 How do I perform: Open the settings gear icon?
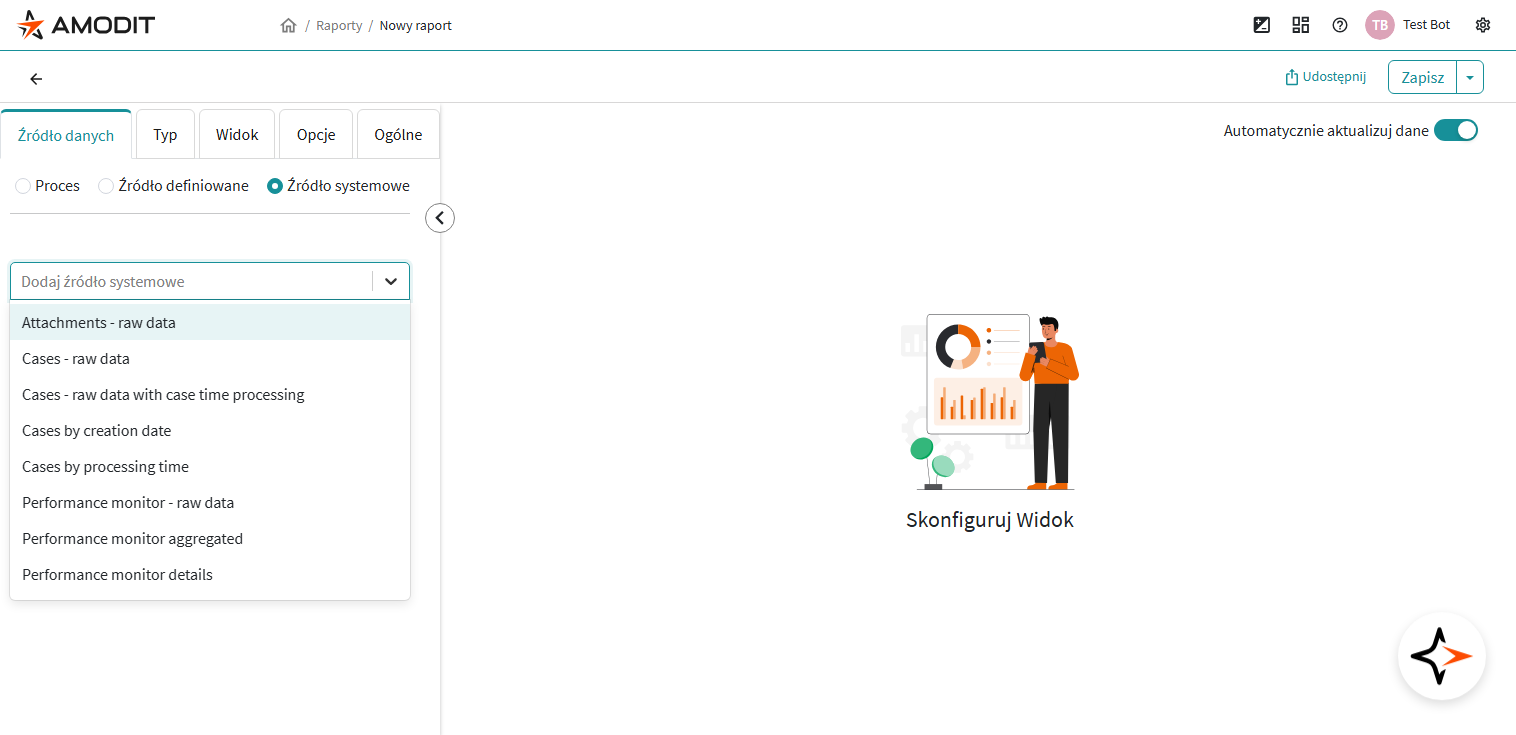[1483, 25]
